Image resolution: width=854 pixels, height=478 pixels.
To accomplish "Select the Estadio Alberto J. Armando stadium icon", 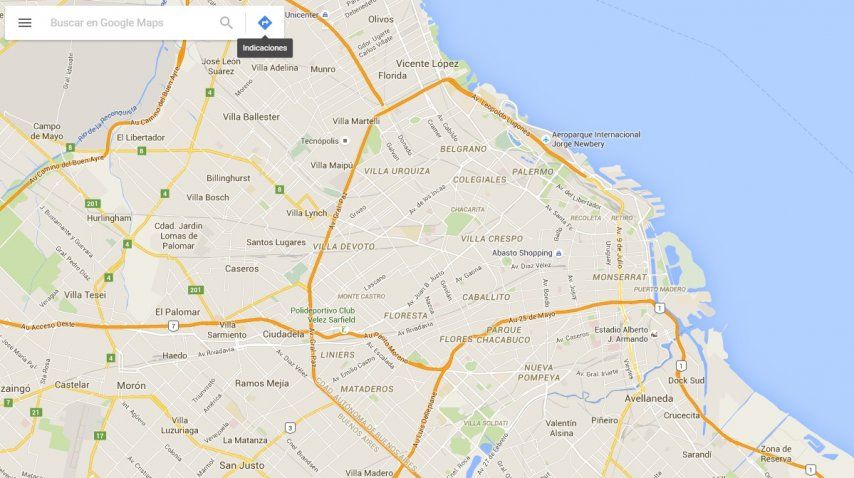I will pyautogui.click(x=654, y=334).
